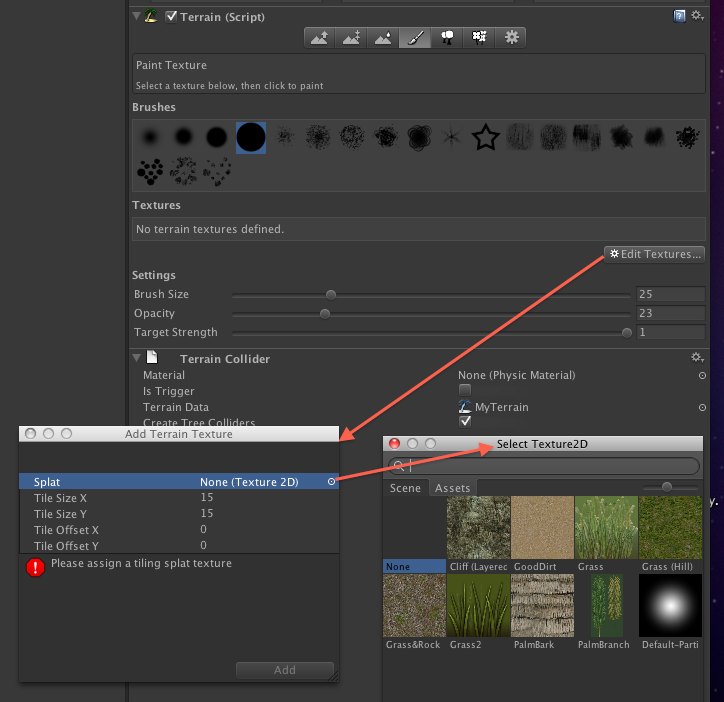Choose the GoodDirt texture thumbnail
Screen dimensions: 724x702
pos(541,528)
